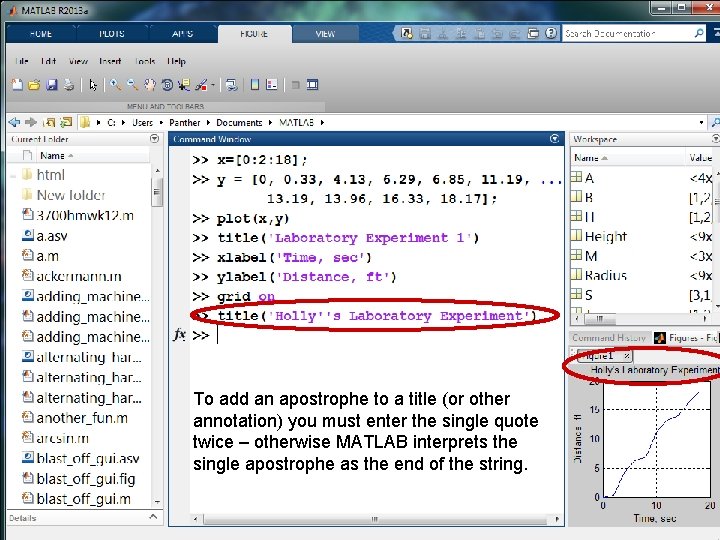Screen dimensions: 720x540
Task: Activate the Zoom Out magnifier tool
Action: pos(132,85)
